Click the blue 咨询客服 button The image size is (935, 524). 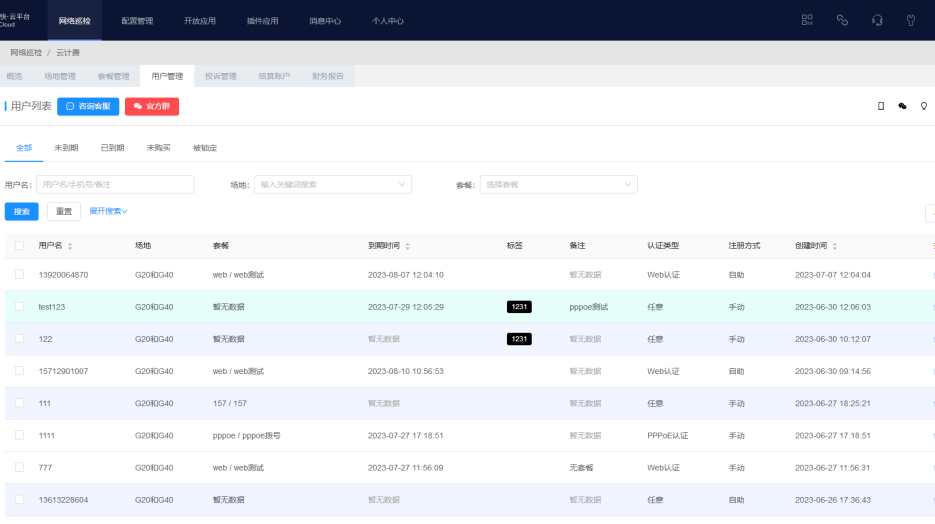point(88,106)
